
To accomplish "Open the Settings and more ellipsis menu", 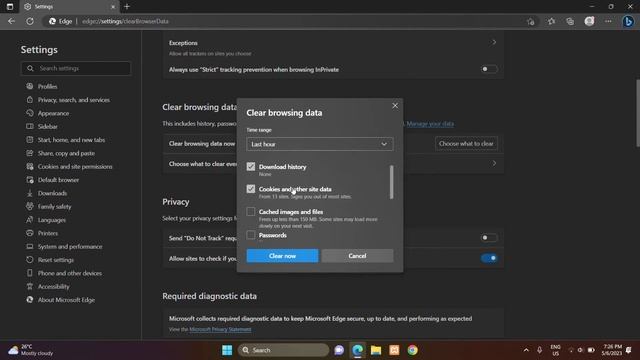I will pyautogui.click(x=608, y=21).
